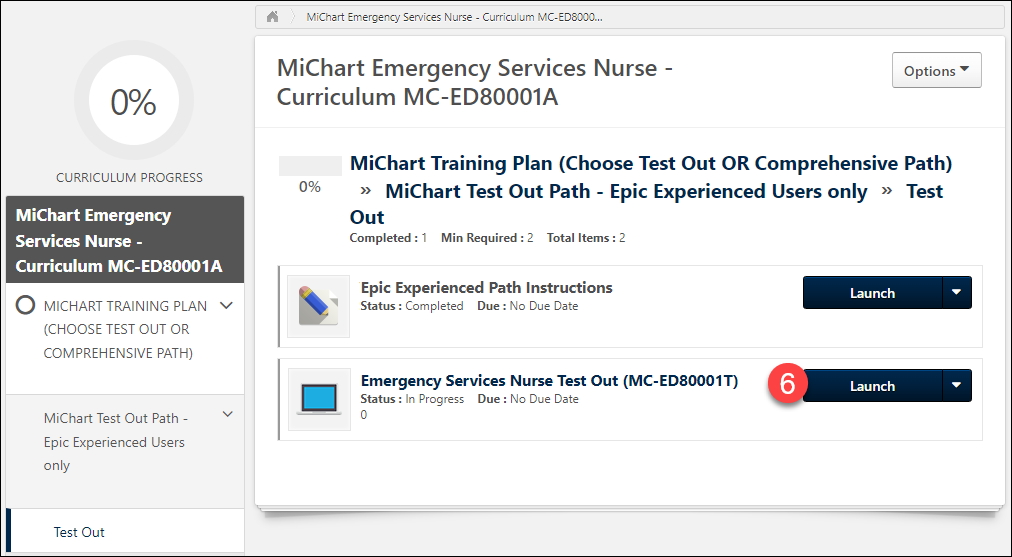Launch Epic Experienced Path Instructions
The height and width of the screenshot is (557, 1012).
coord(872,293)
